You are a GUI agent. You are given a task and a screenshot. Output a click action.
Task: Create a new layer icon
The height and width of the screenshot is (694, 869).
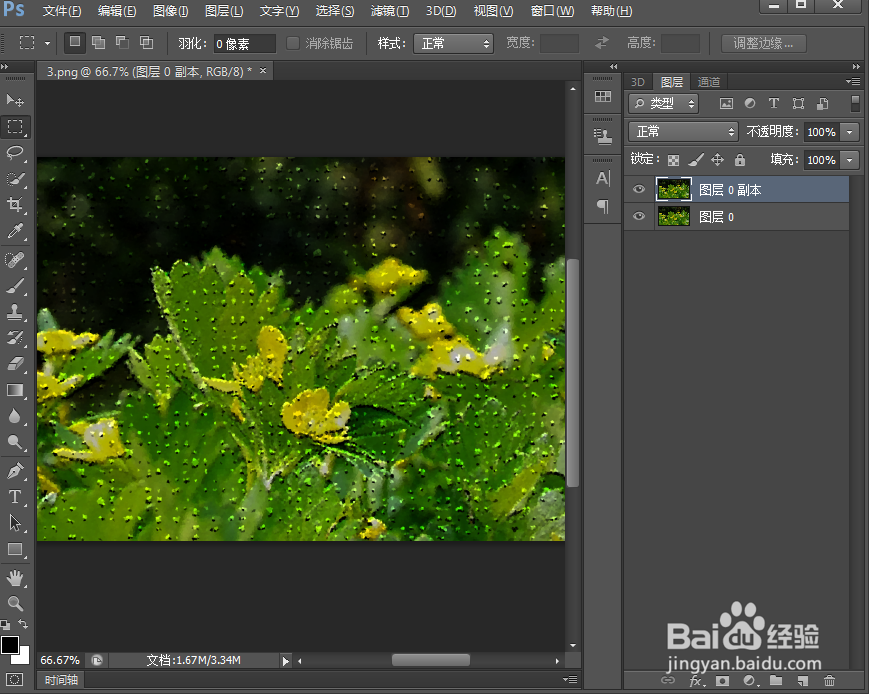(802, 680)
